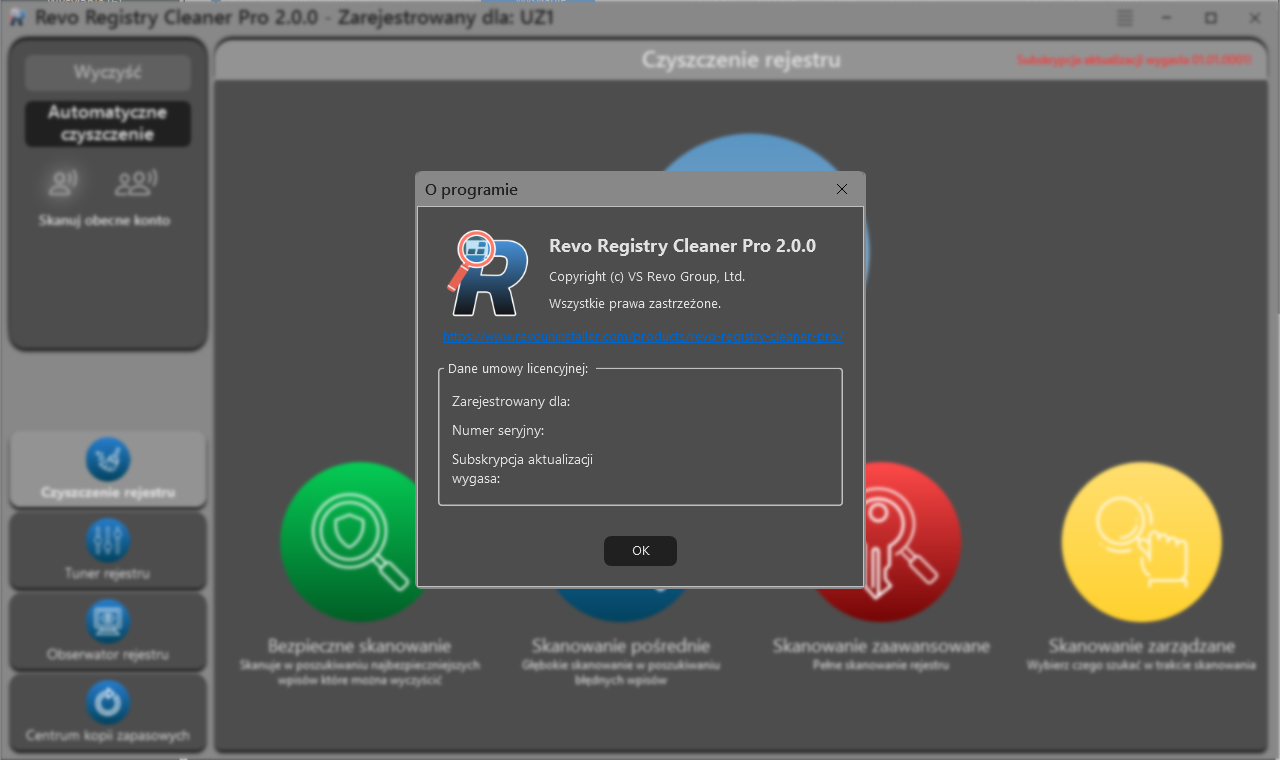
Task: Click the 'Subskrypcja aktualizacji wygasa:' label
Action: (523, 469)
